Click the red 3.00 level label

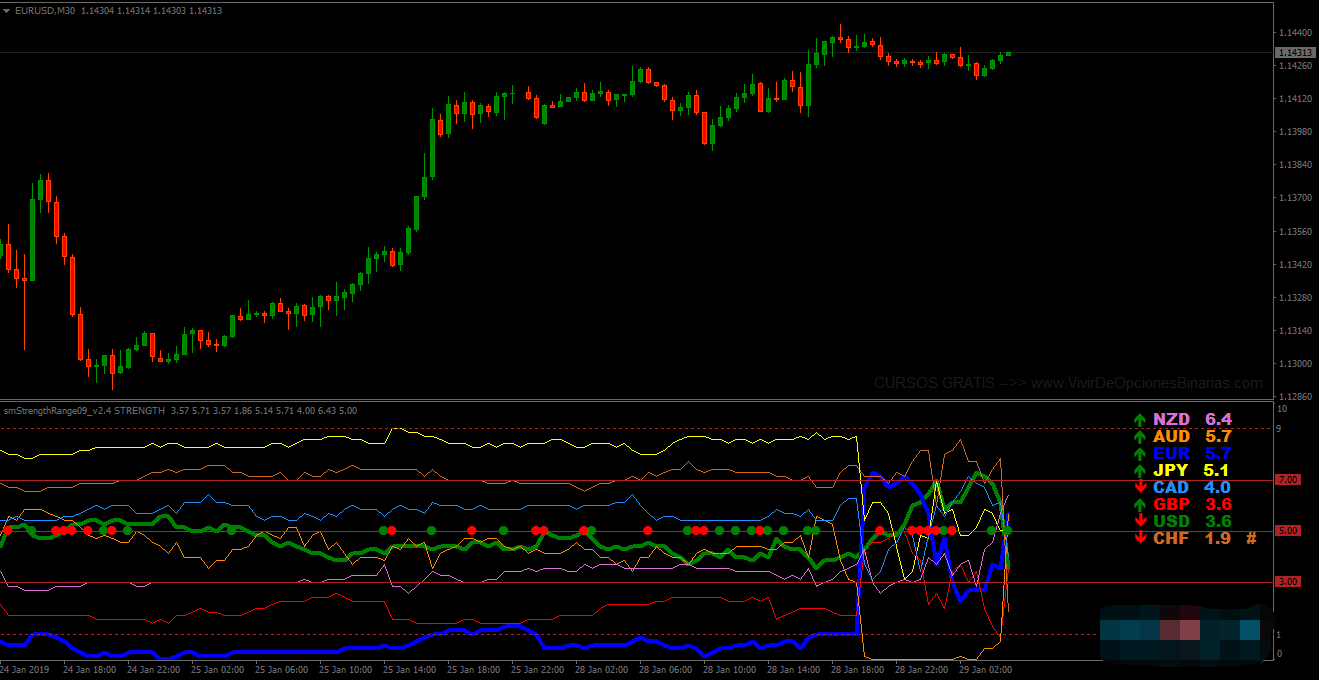coord(1288,581)
